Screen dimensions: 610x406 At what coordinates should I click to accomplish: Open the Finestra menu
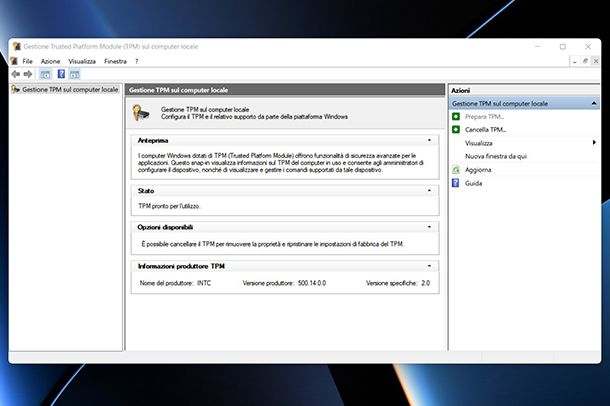coord(115,61)
